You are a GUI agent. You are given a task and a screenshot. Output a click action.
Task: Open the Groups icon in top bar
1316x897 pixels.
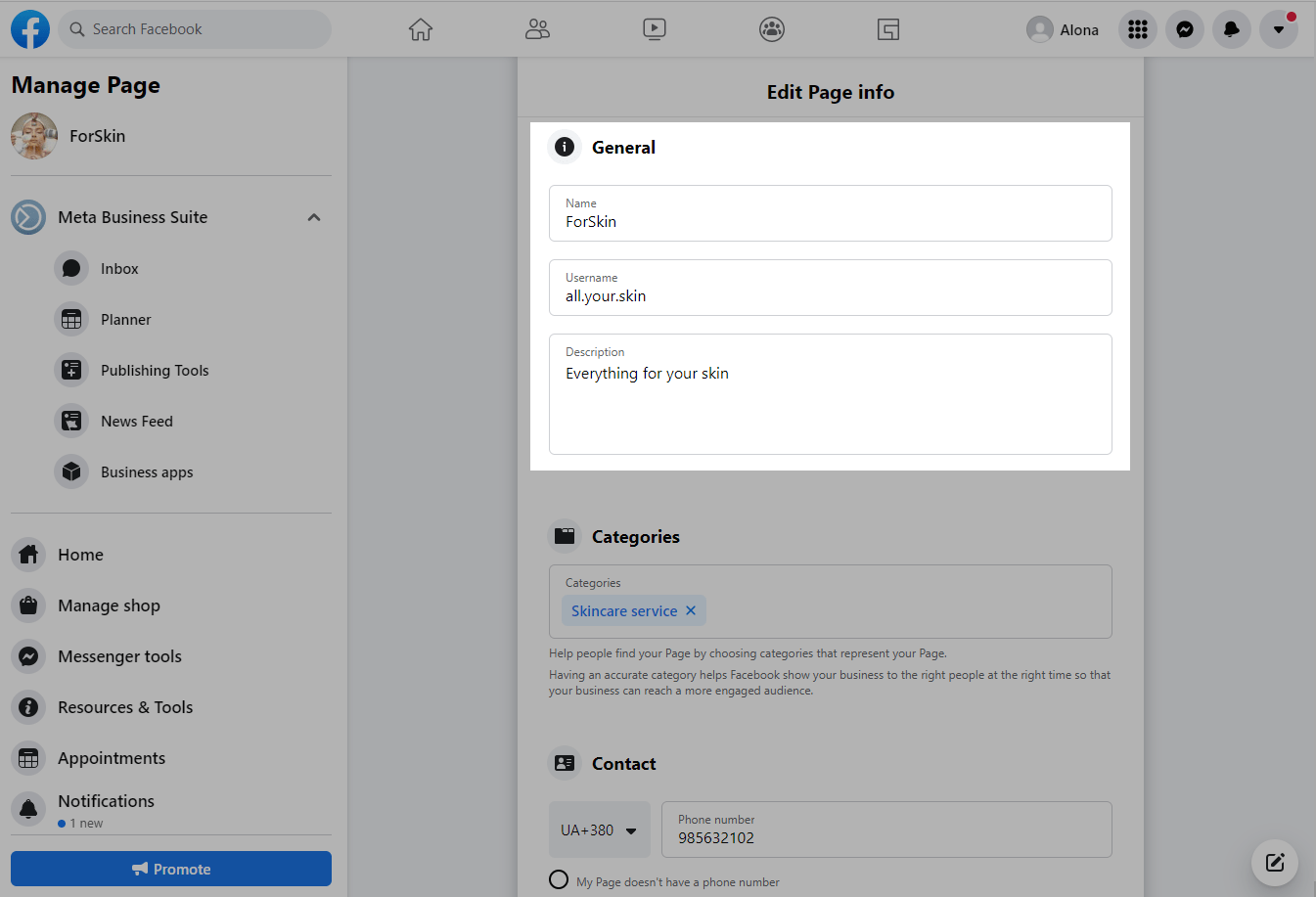(x=772, y=29)
